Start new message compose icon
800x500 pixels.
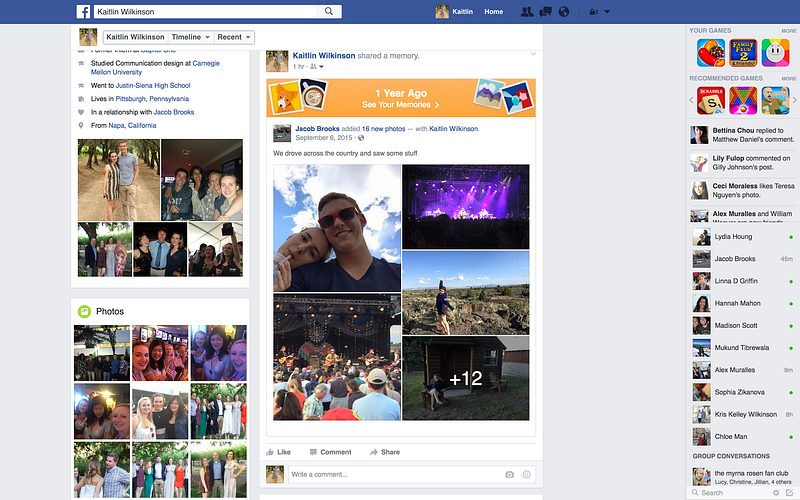[x=790, y=493]
